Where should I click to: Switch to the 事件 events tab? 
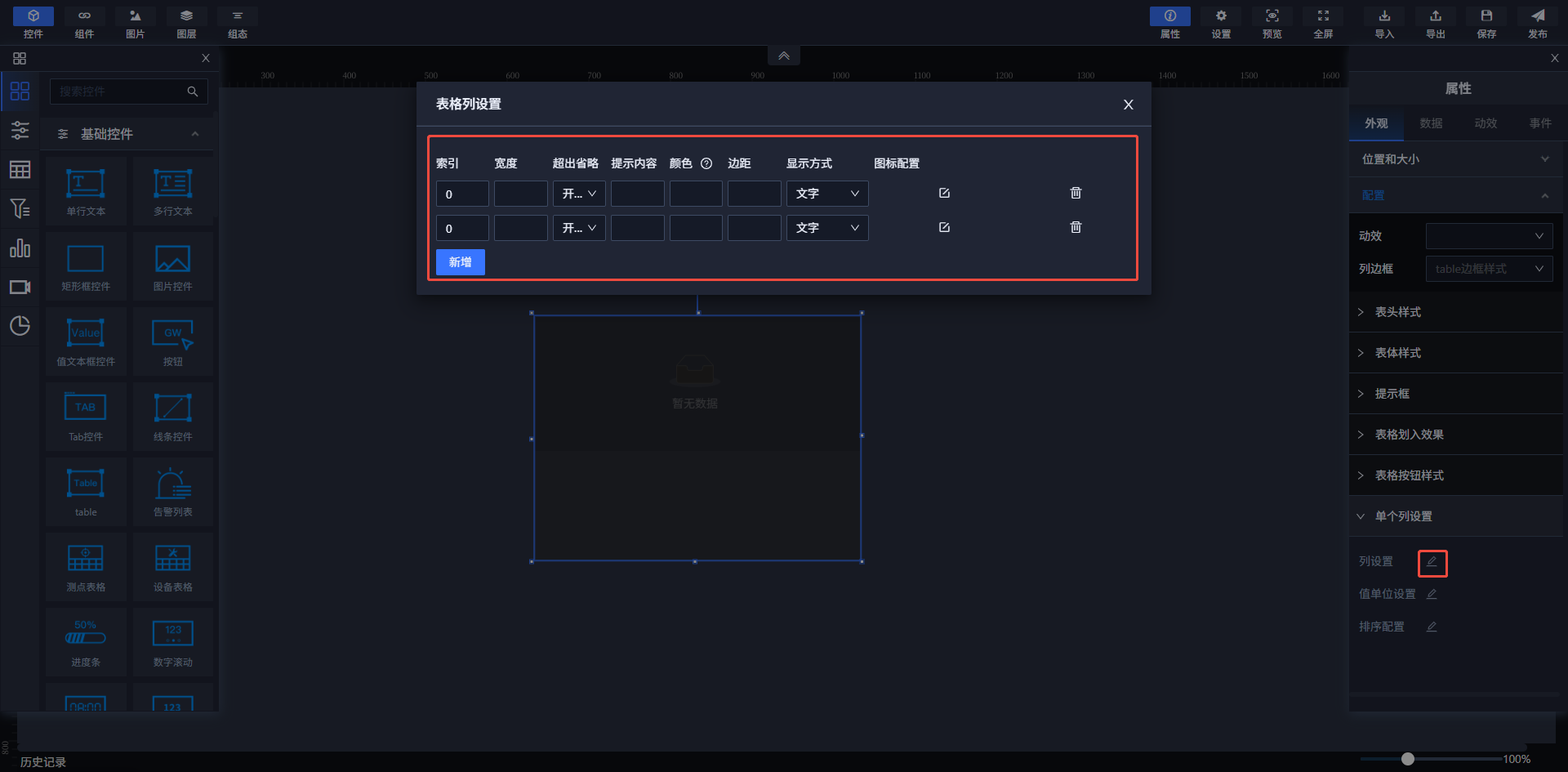click(x=1540, y=123)
